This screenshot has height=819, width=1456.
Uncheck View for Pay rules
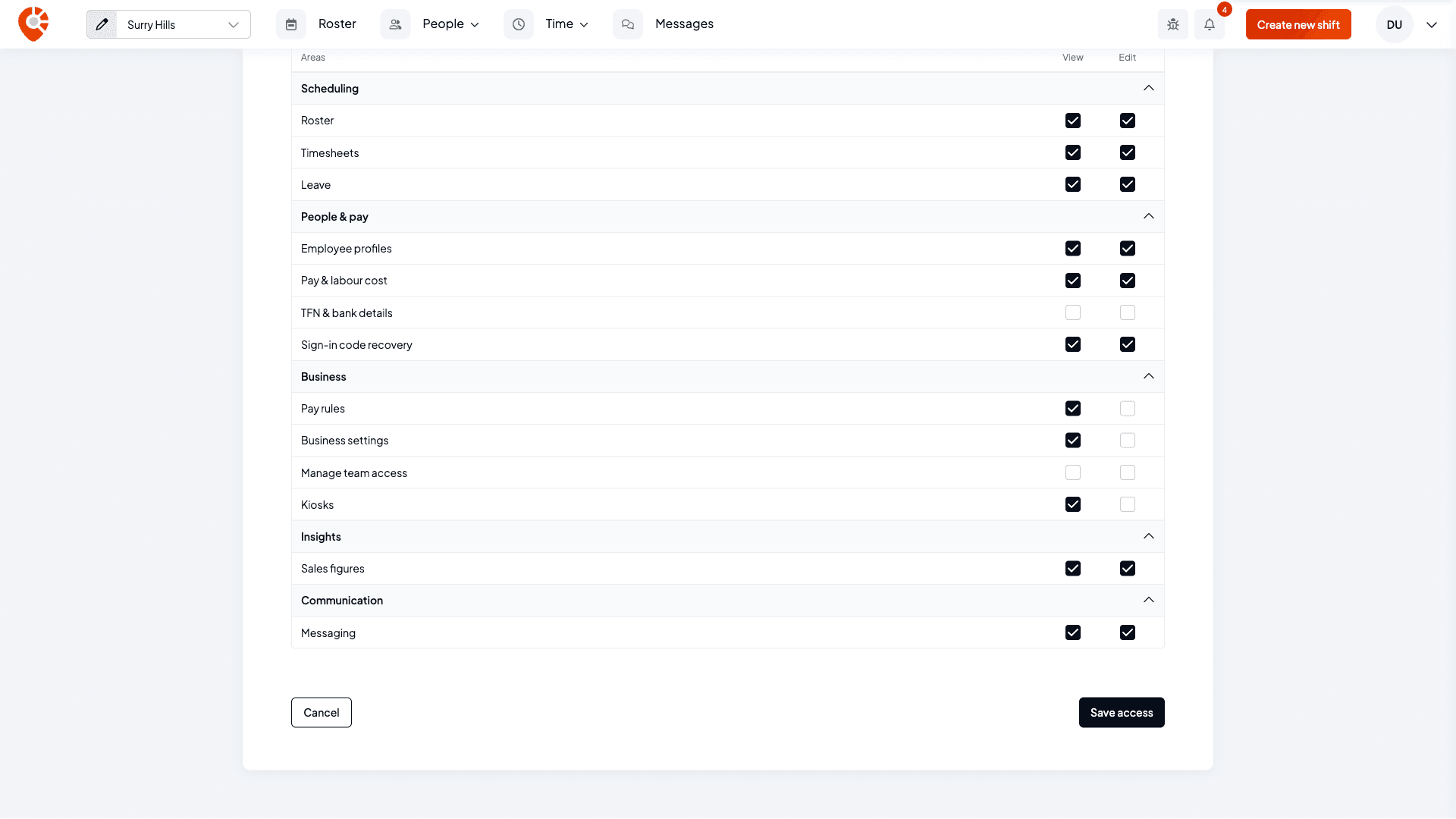(x=1073, y=409)
